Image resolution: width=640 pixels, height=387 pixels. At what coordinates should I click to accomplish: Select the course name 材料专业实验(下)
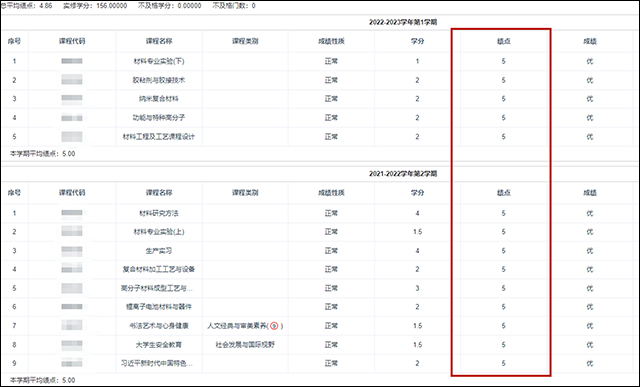pos(159,61)
